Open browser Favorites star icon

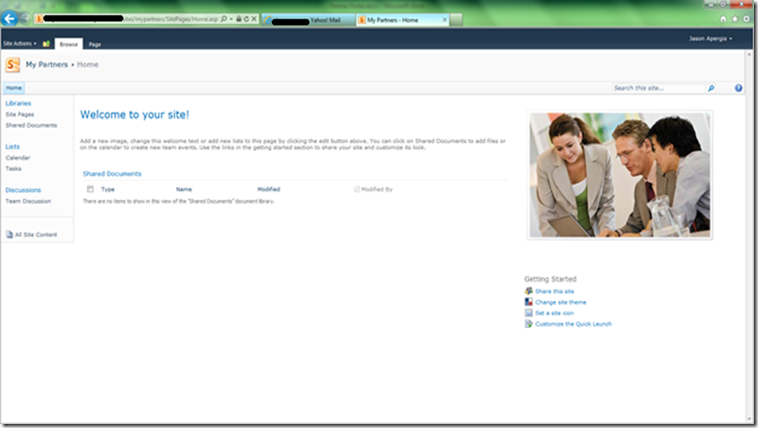click(735, 19)
